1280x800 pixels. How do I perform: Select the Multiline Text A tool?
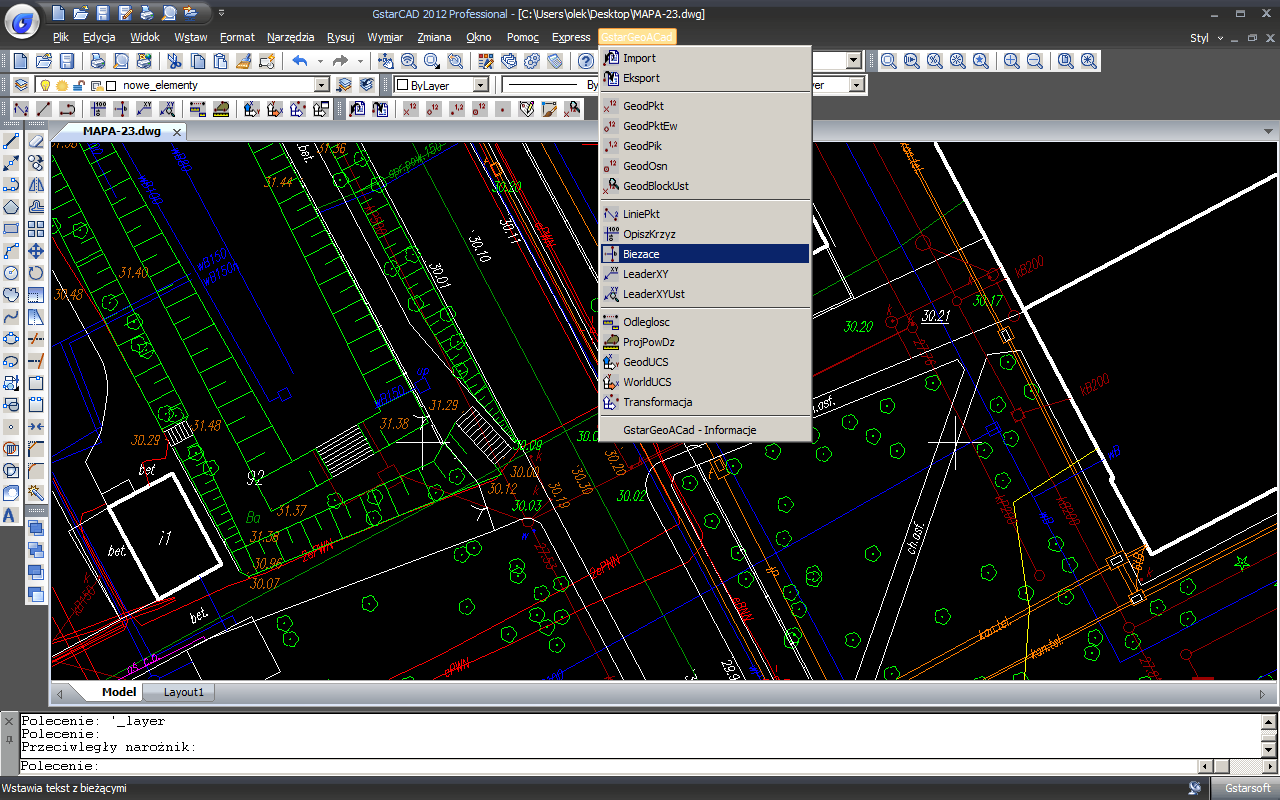point(10,515)
